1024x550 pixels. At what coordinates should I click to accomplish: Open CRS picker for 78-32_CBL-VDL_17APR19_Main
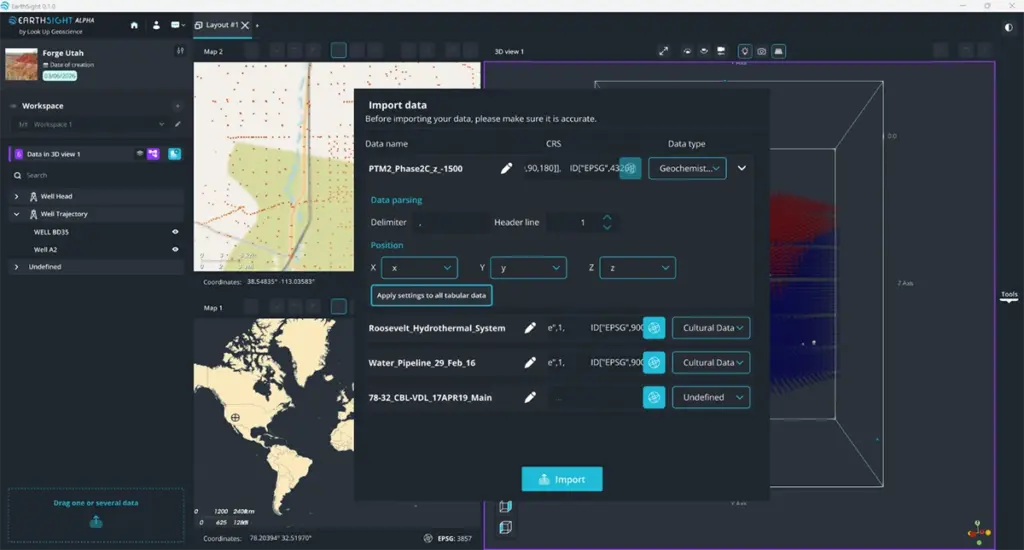[x=654, y=397]
